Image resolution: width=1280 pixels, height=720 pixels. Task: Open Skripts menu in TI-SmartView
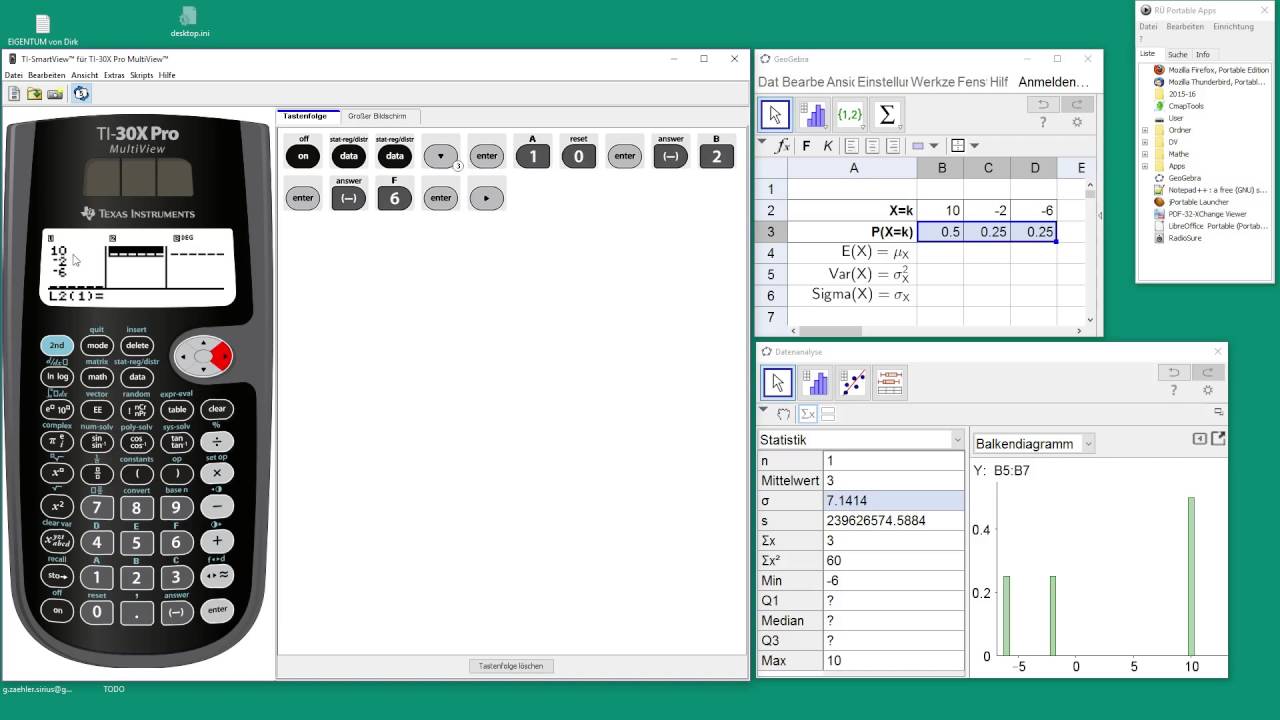(141, 75)
